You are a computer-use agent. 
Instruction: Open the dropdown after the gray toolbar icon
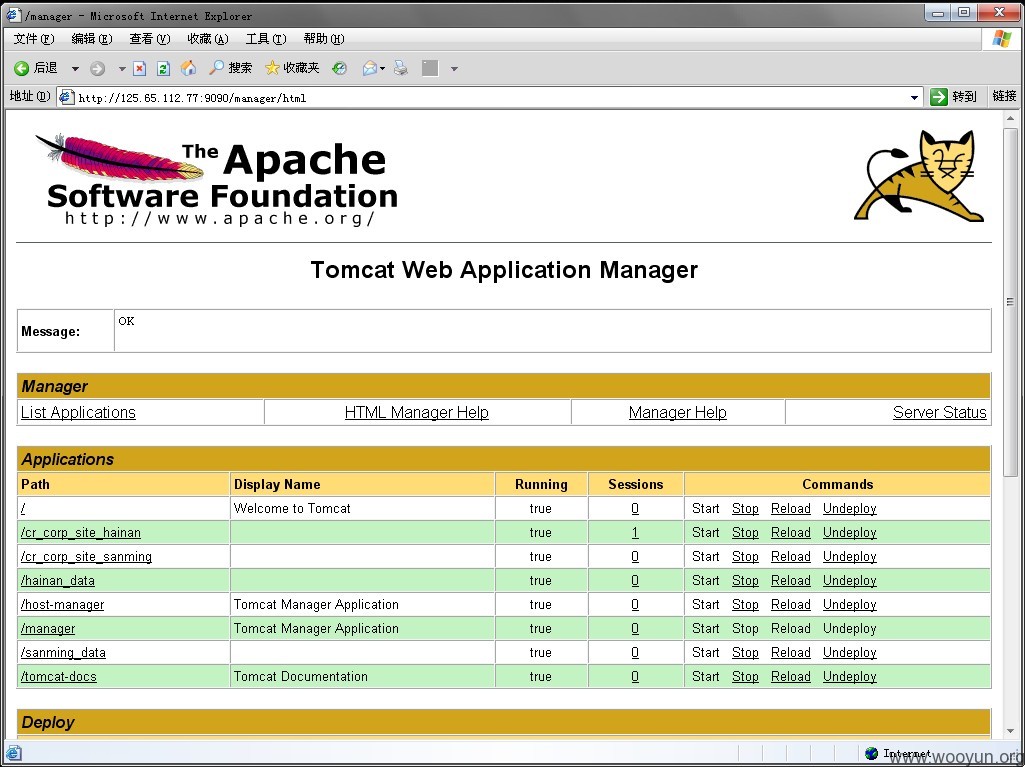point(454,69)
